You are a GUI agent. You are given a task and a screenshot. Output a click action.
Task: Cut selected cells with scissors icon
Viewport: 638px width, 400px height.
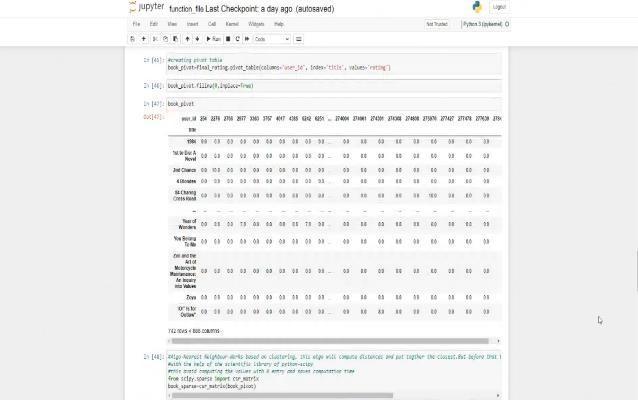[155, 39]
